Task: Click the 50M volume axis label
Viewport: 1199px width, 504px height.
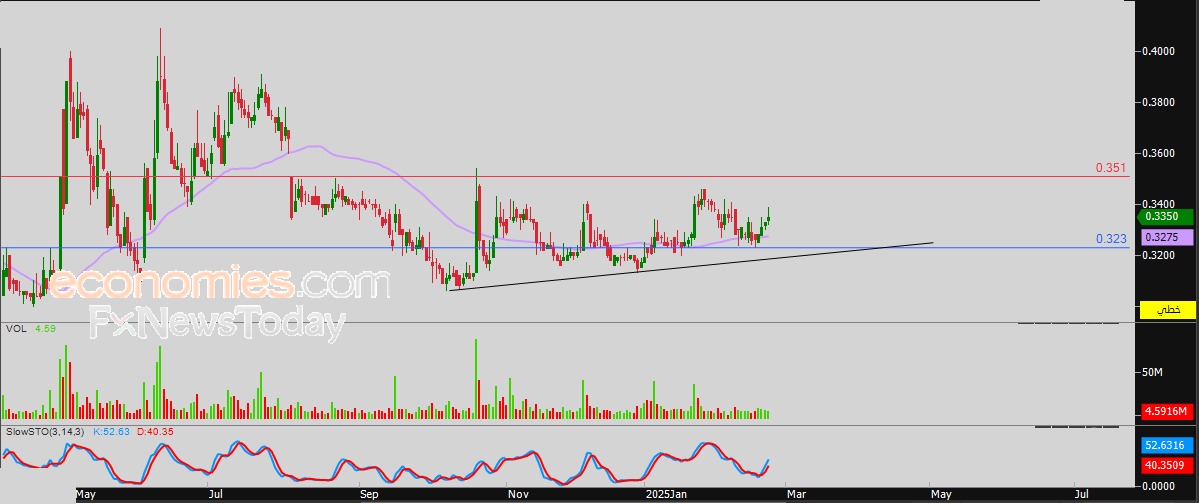Action: tap(1153, 372)
